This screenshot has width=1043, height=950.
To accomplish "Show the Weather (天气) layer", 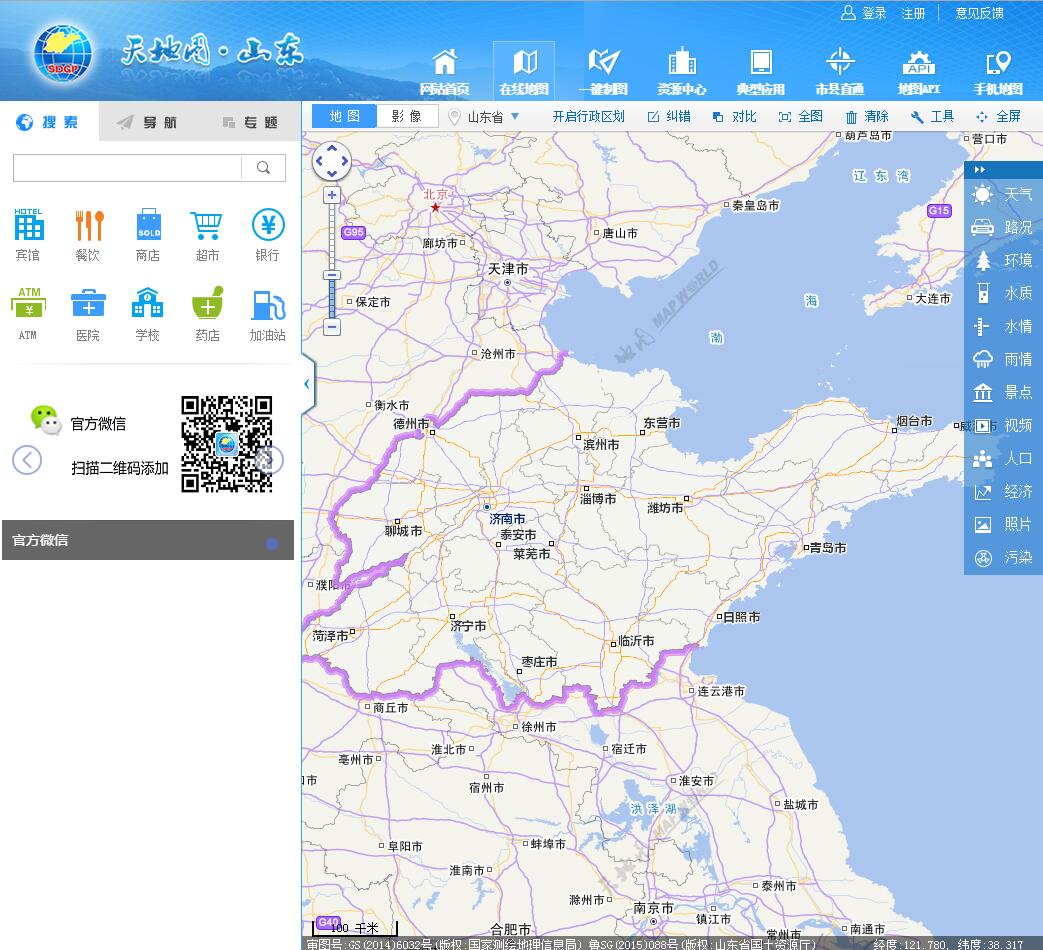I will click(1003, 194).
